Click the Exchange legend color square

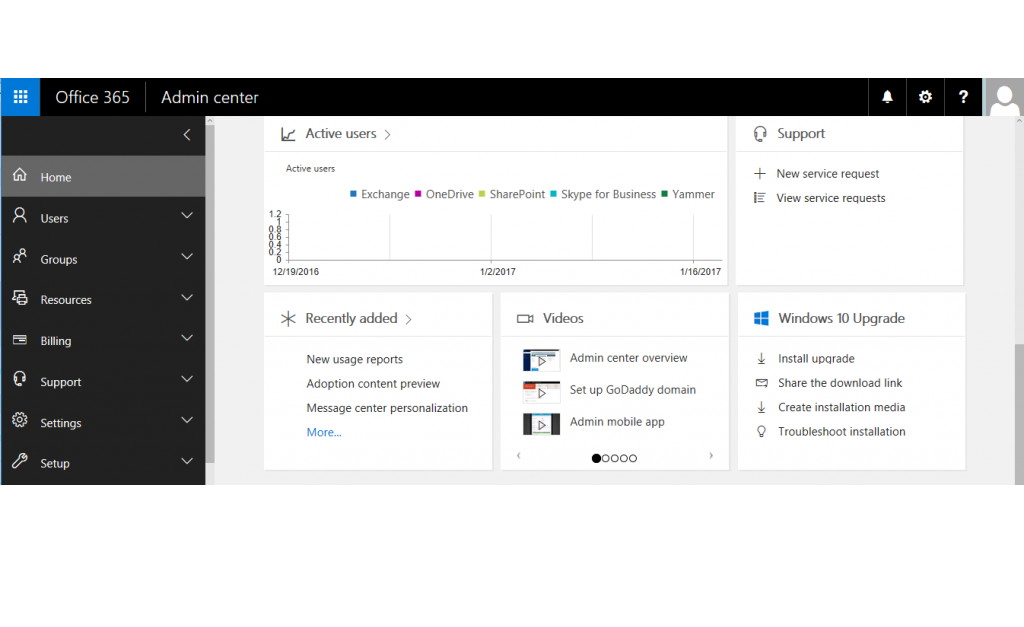(353, 194)
